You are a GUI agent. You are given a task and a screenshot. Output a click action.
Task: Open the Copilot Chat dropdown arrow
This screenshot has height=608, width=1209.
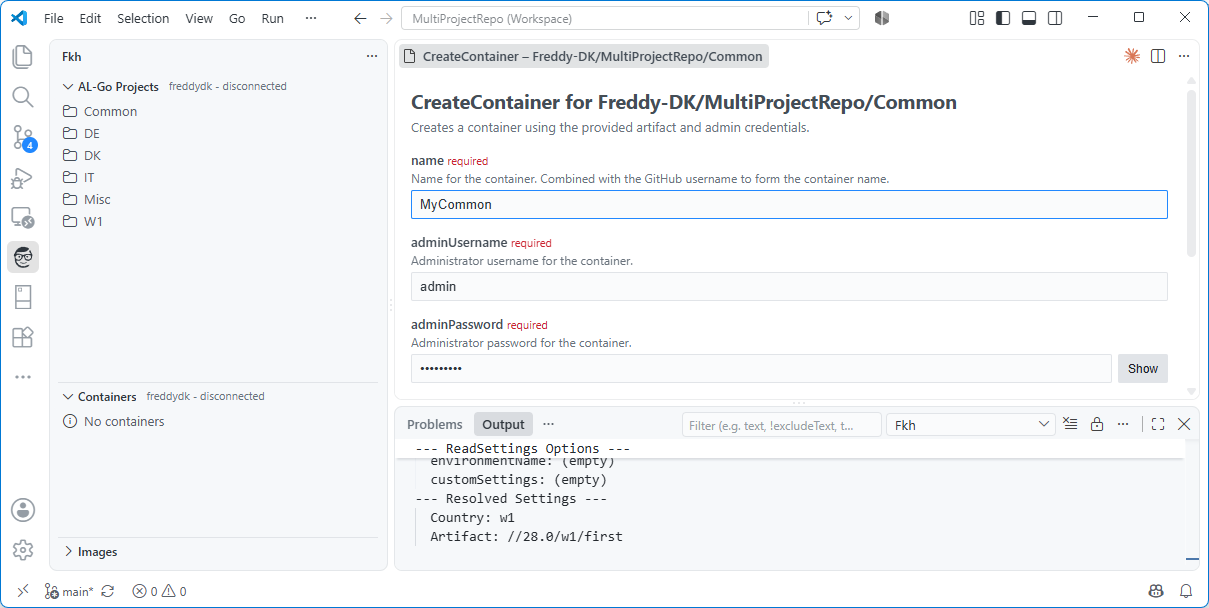[849, 18]
